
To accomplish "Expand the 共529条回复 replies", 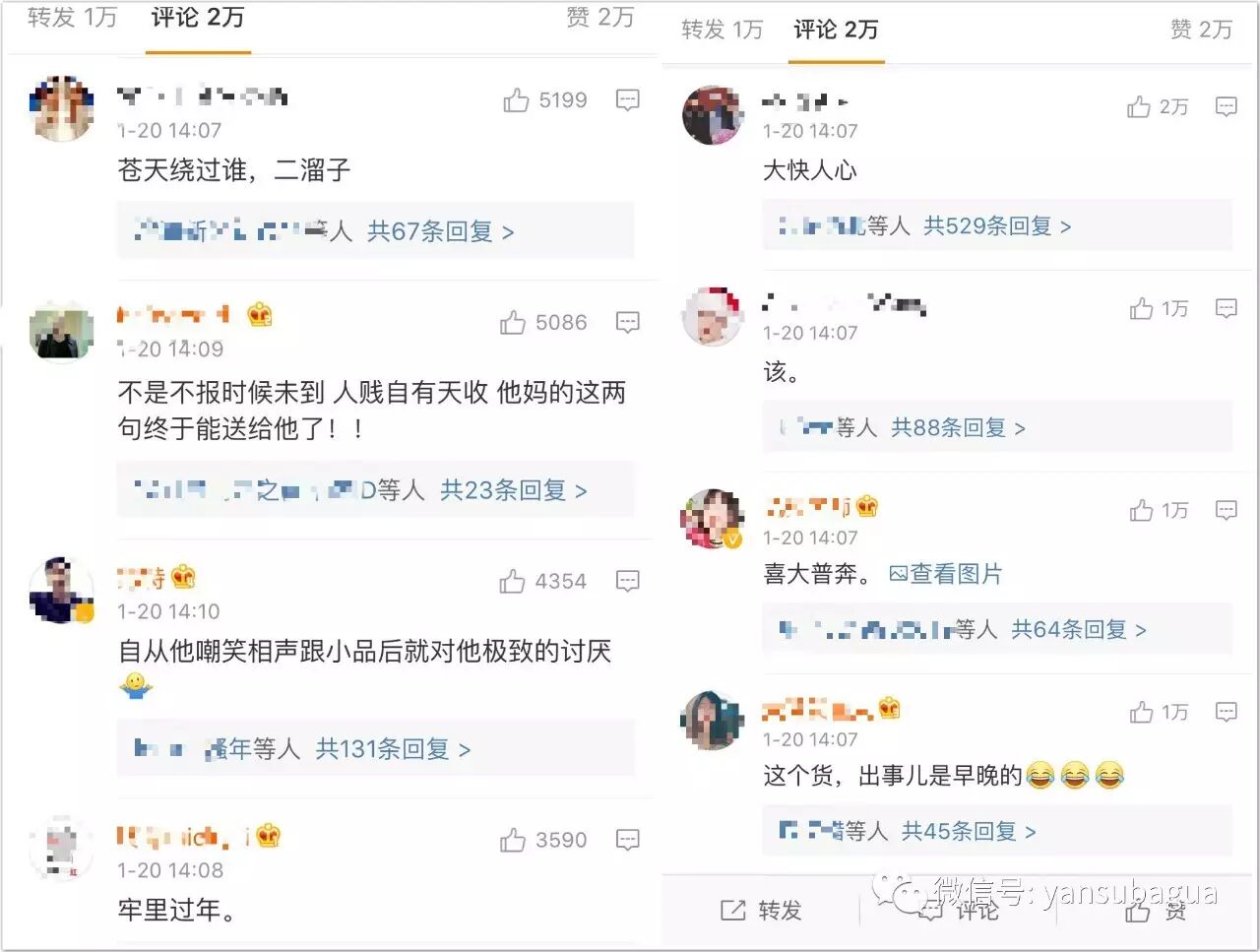I will coord(996,226).
